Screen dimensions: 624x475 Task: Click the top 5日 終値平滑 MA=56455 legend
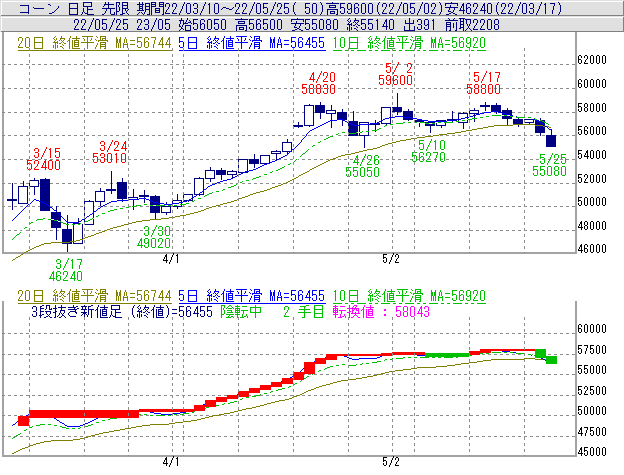252,43
